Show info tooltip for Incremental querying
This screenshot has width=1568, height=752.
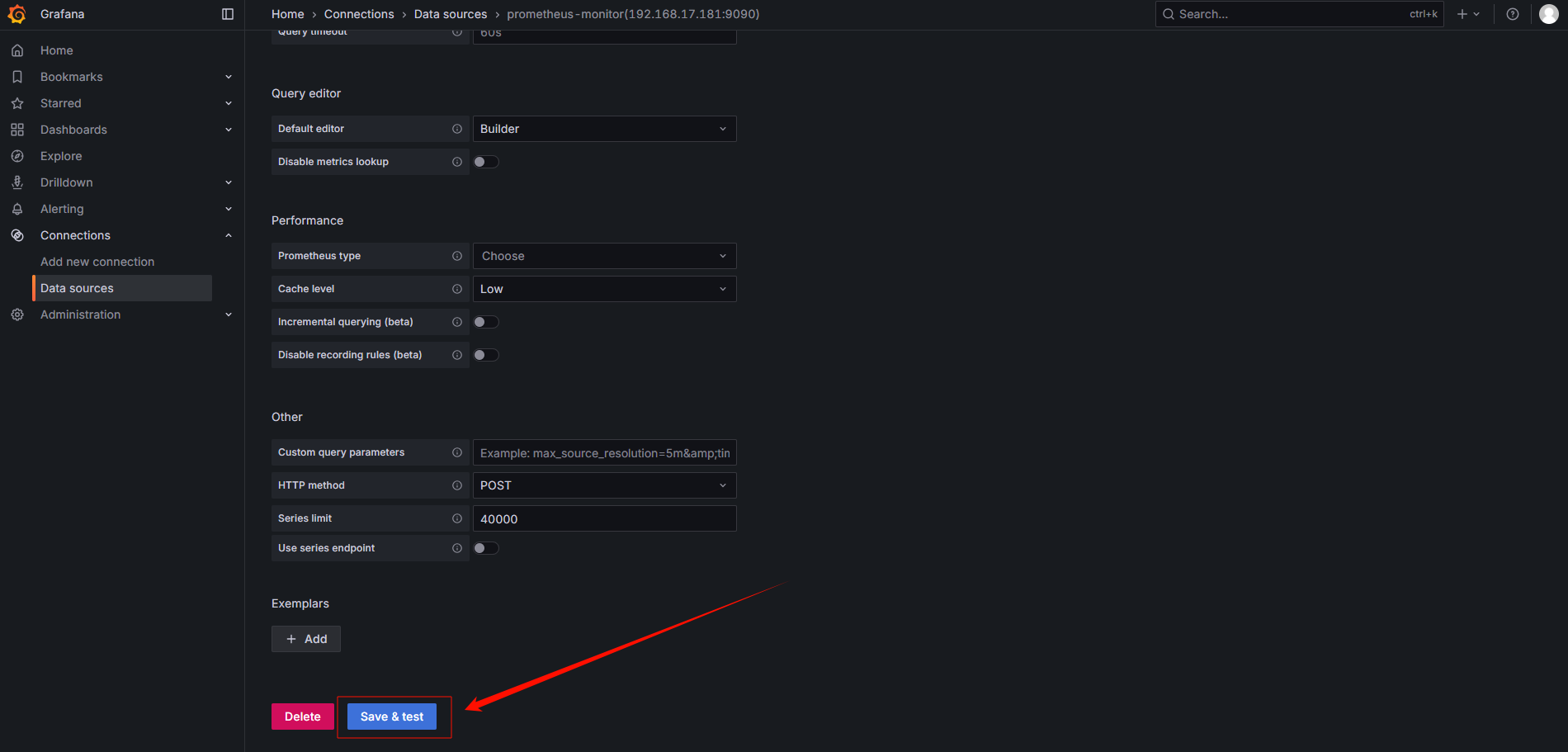tap(457, 322)
